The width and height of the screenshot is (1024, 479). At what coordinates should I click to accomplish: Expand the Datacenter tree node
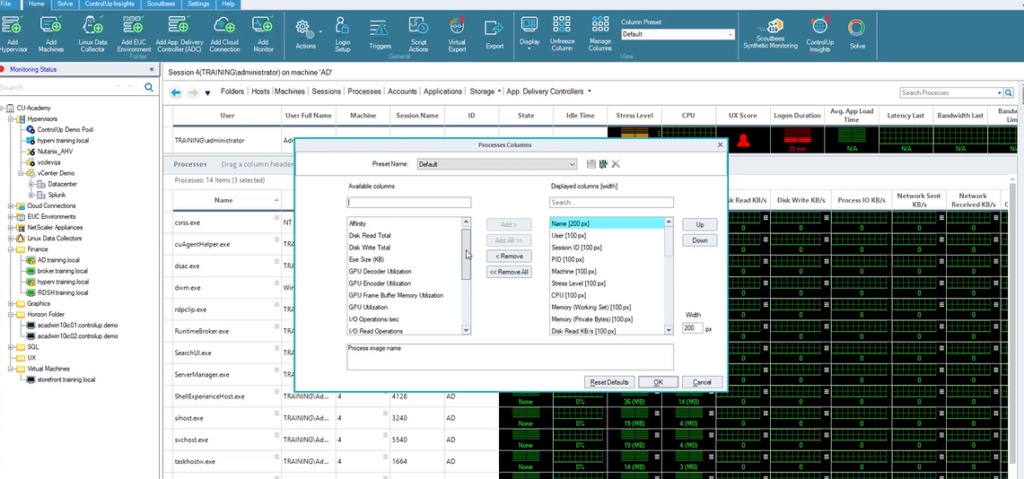31,184
